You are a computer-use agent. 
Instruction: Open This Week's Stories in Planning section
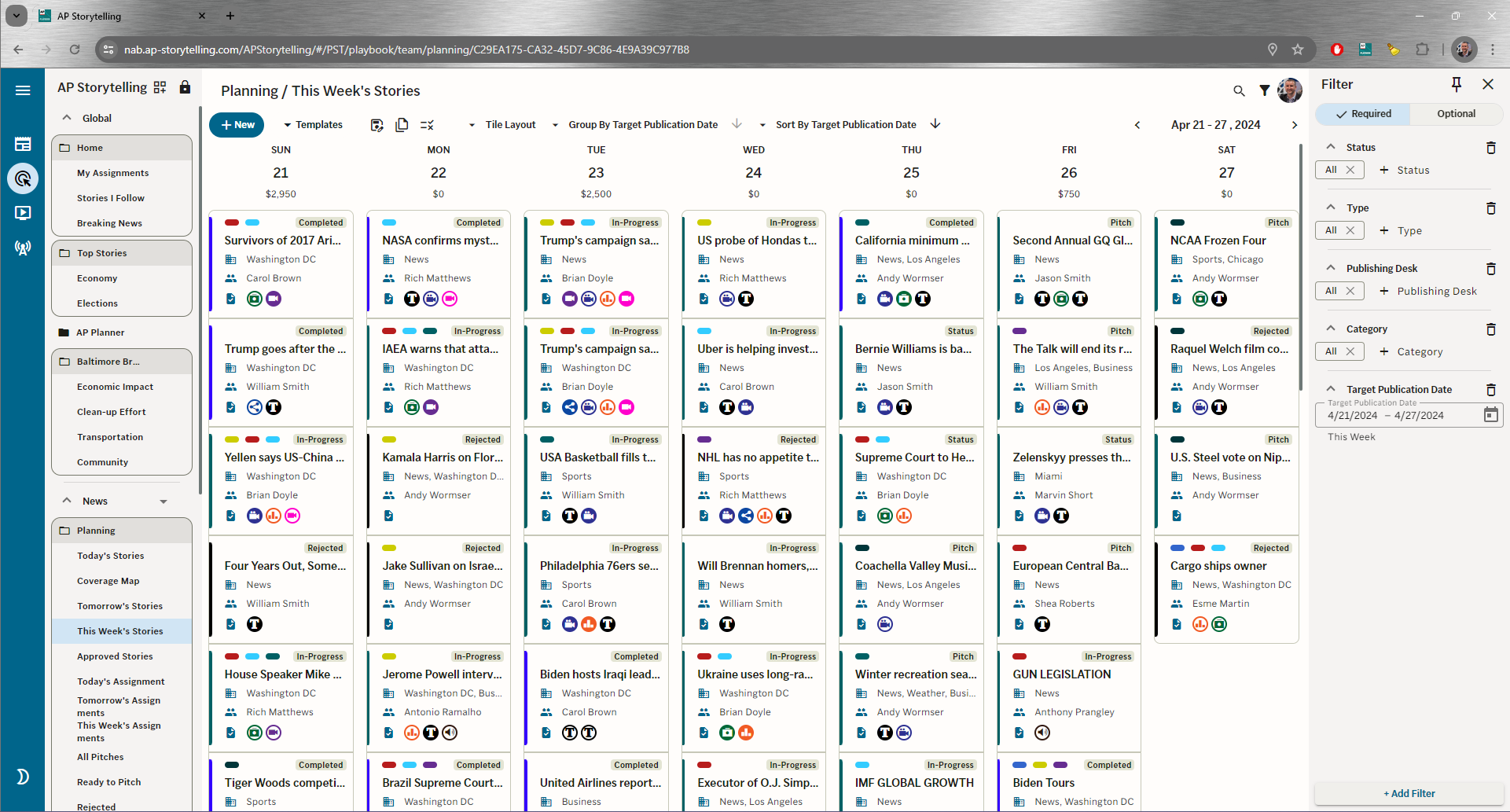point(120,630)
